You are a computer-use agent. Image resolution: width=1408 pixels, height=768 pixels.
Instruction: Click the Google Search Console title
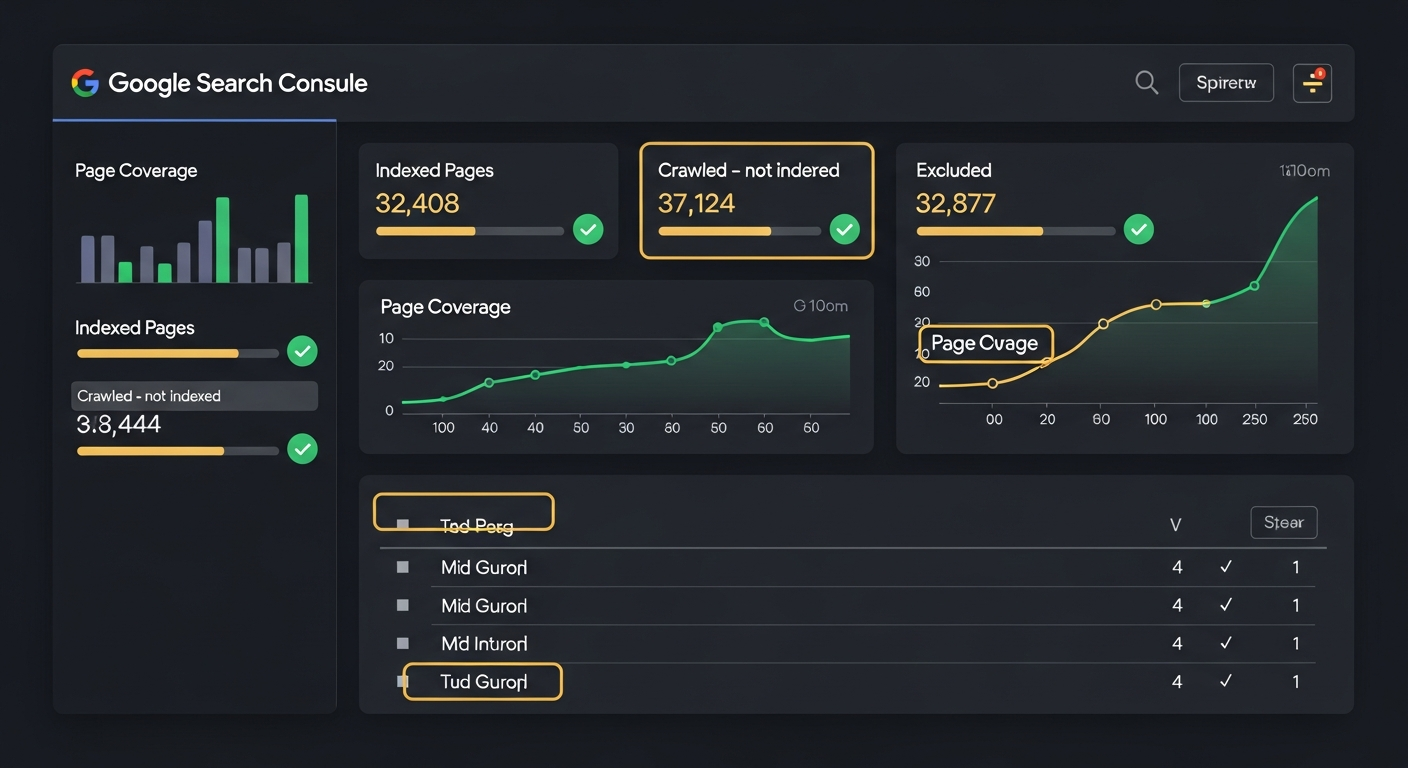point(238,83)
